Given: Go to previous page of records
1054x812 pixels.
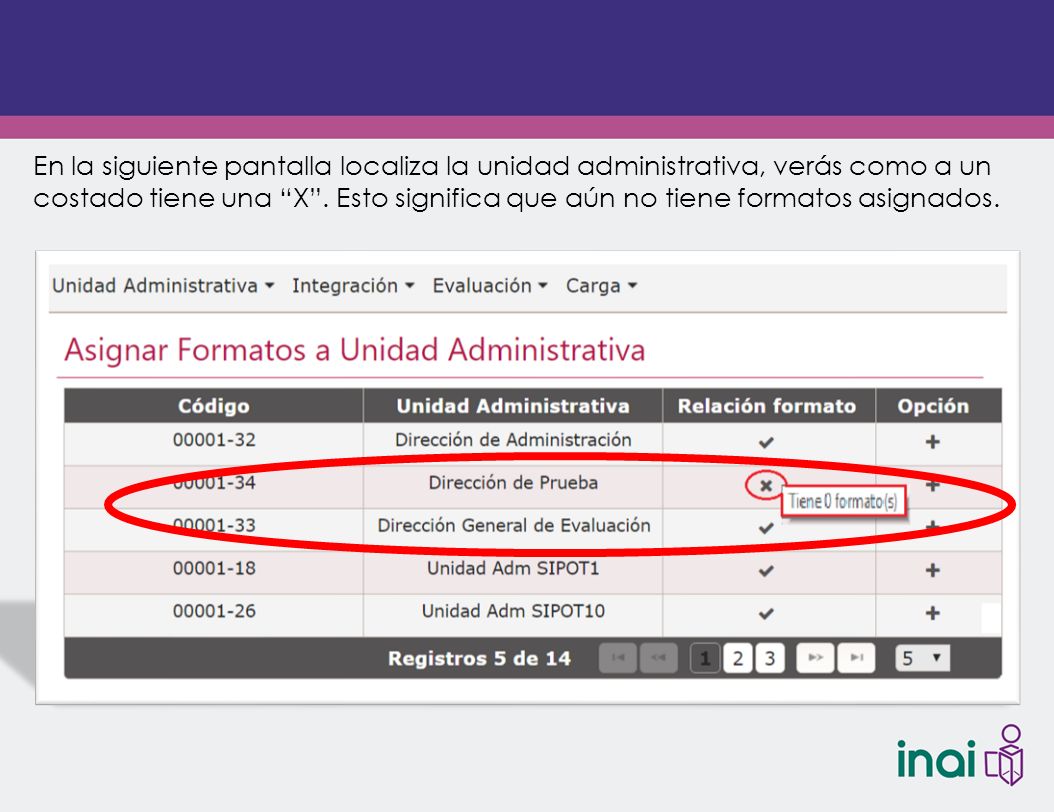Looking at the screenshot, I should coord(659,658).
